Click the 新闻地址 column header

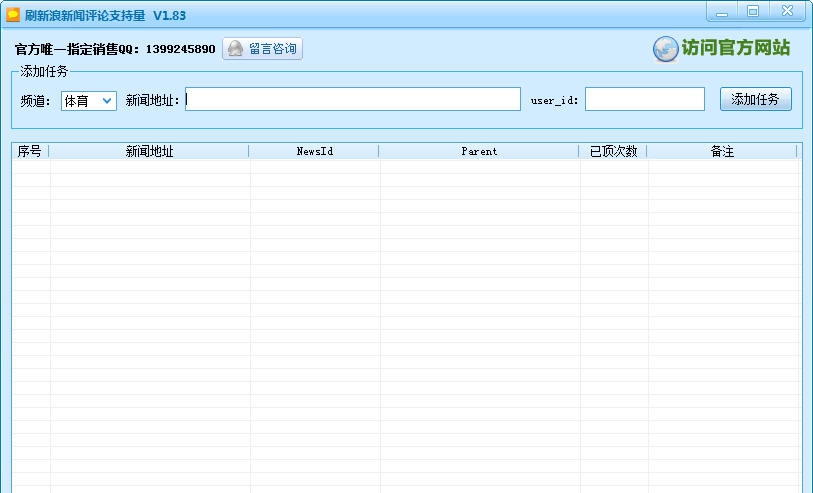(149, 151)
